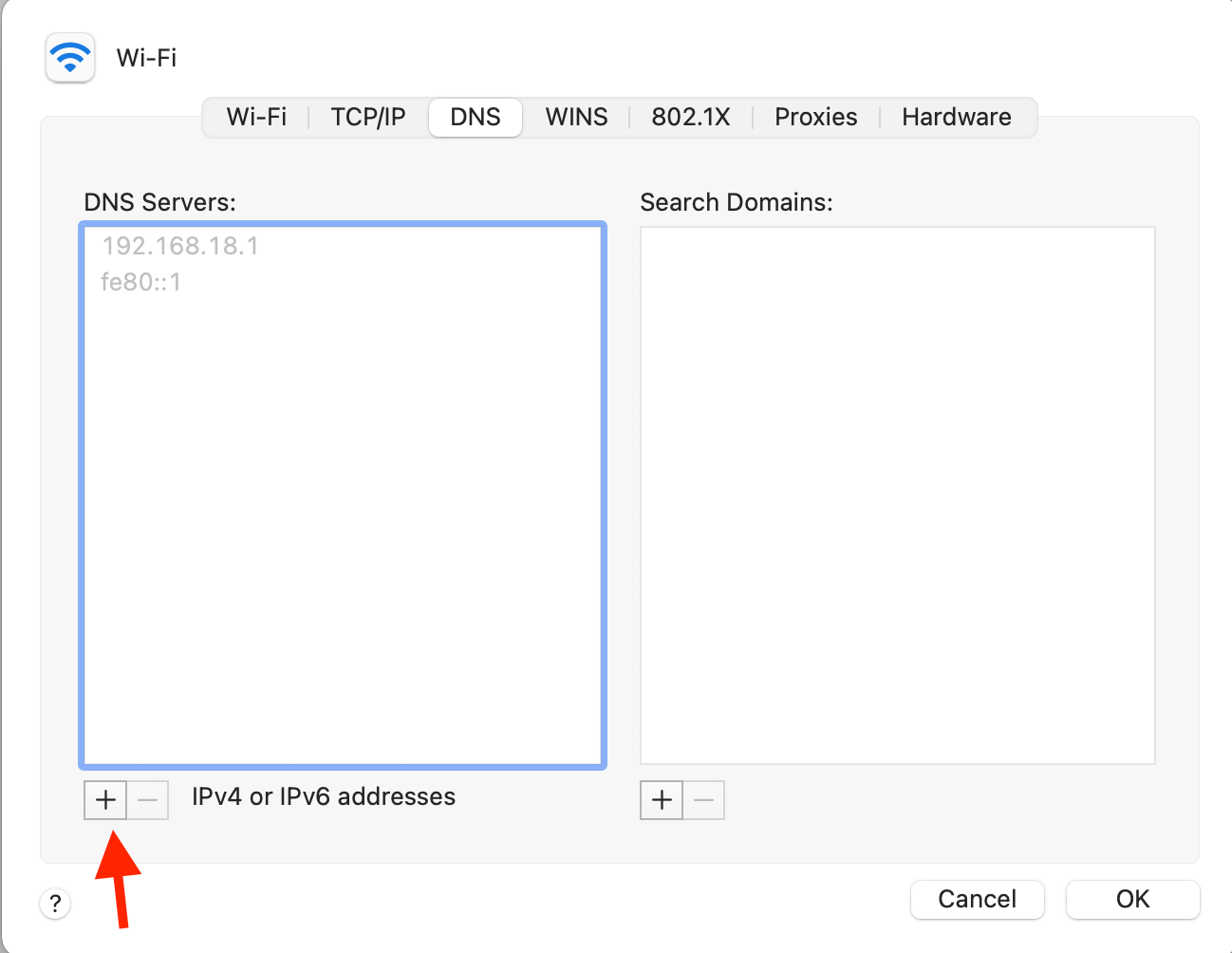
Task: Open the WINS tab
Action: 576,116
